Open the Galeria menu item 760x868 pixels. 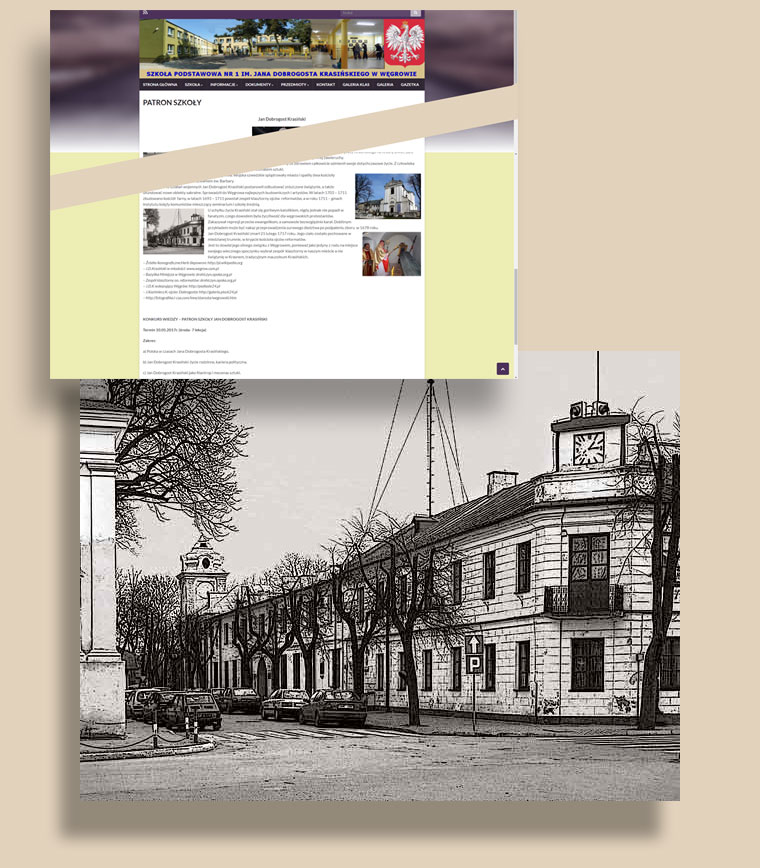click(385, 85)
